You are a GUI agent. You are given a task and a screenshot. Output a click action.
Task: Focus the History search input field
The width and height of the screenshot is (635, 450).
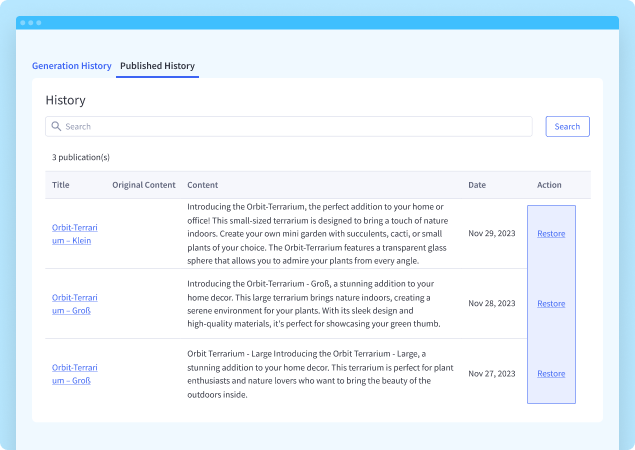point(295,127)
